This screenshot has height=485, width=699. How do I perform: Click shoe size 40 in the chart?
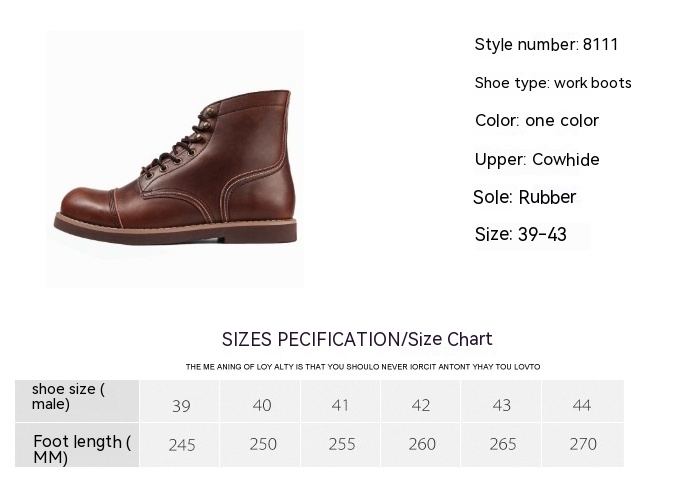[x=262, y=405]
